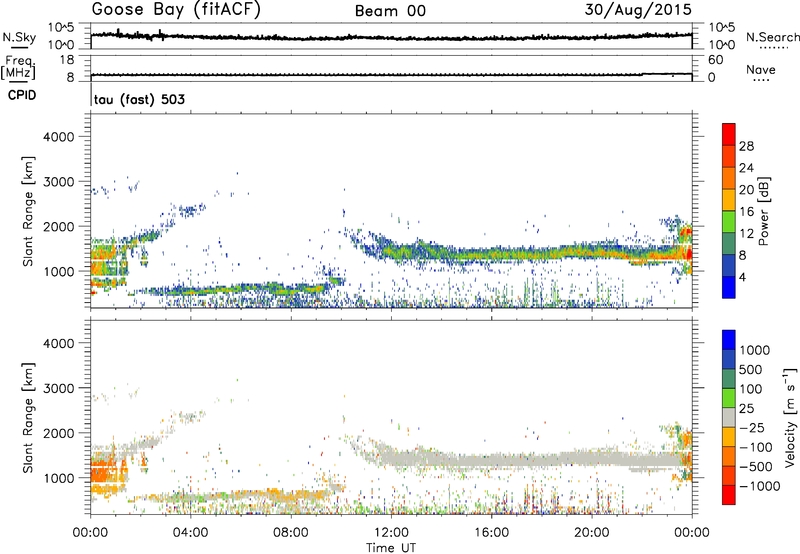Click the orange velocity patch near 00:00 at 1000 km
Viewport: 800px width, 554px height.
point(107,473)
